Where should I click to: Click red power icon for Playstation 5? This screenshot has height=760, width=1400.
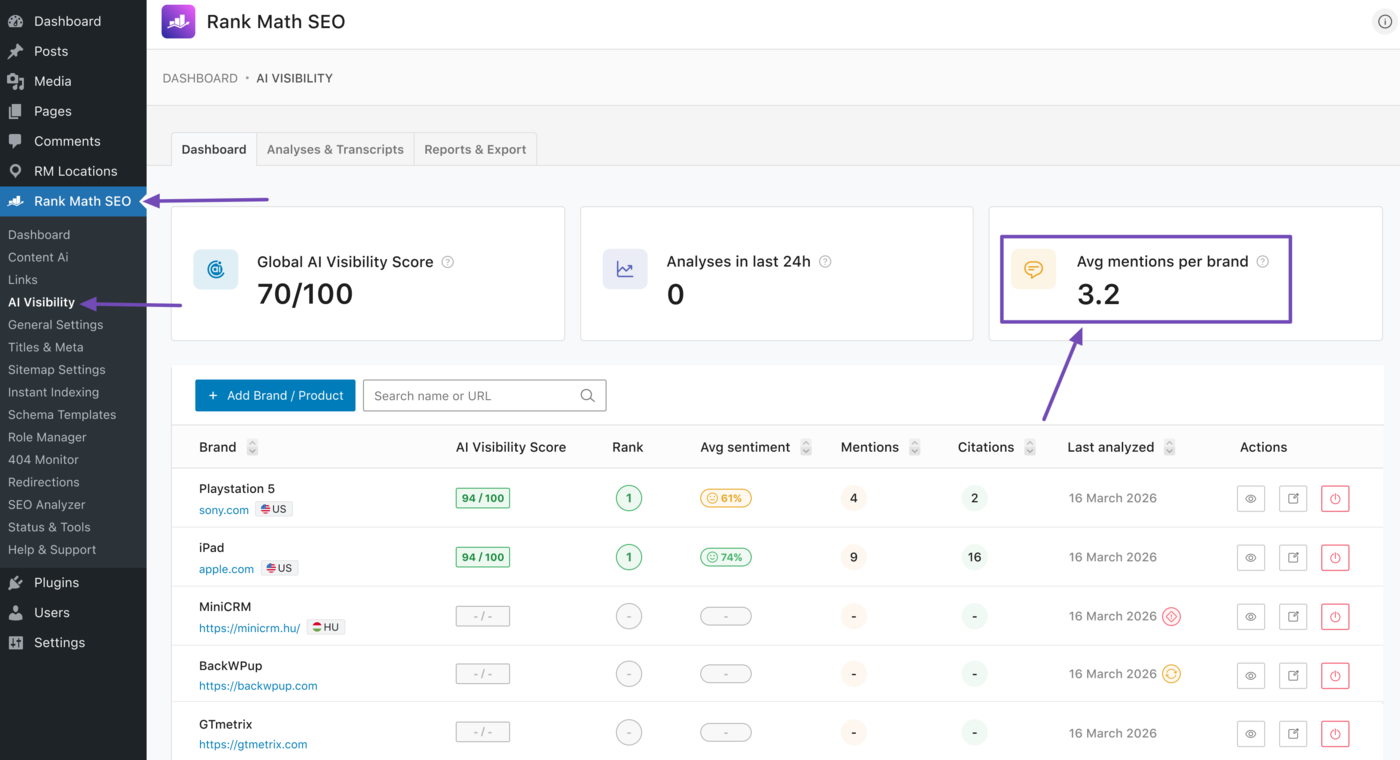1335,499
